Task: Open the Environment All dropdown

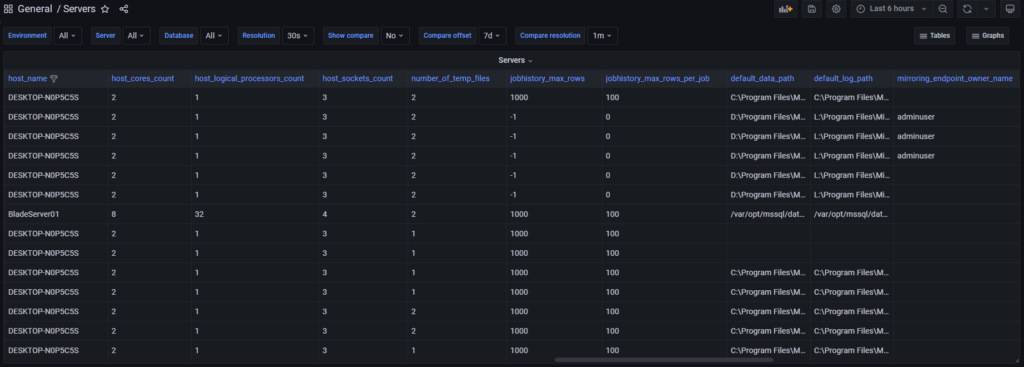Action: 67,36
